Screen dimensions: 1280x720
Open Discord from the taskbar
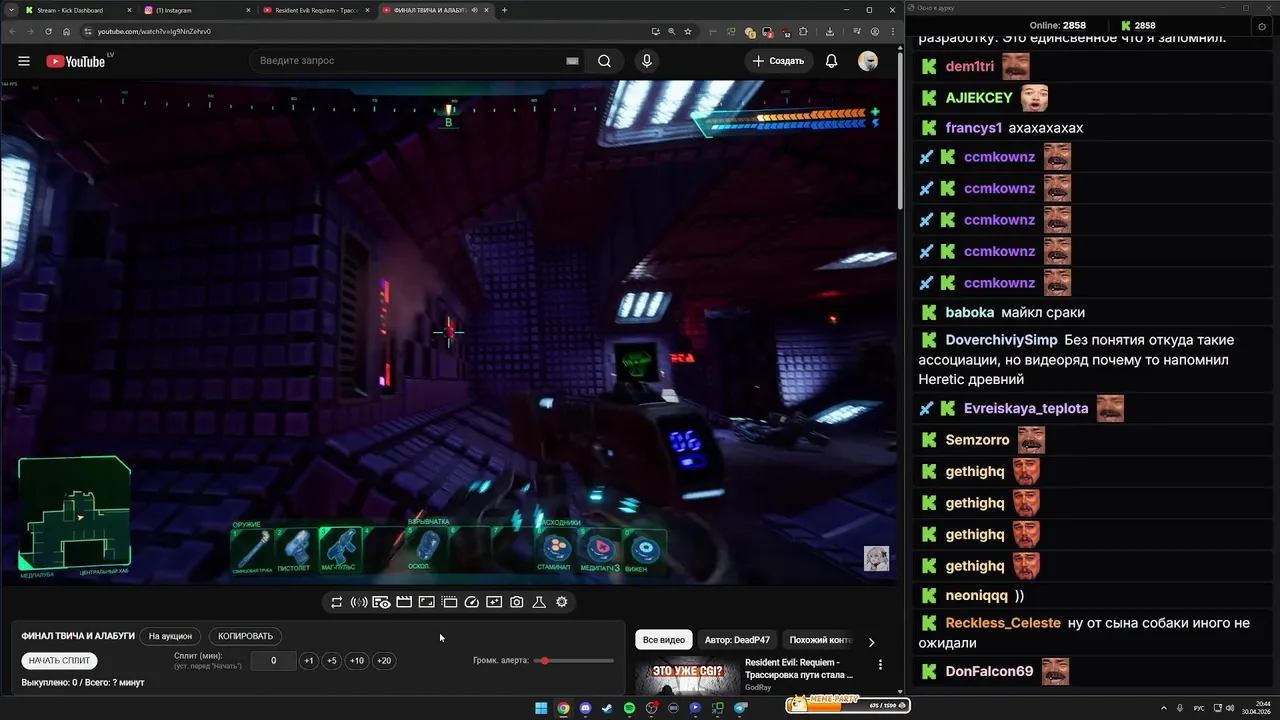click(585, 708)
